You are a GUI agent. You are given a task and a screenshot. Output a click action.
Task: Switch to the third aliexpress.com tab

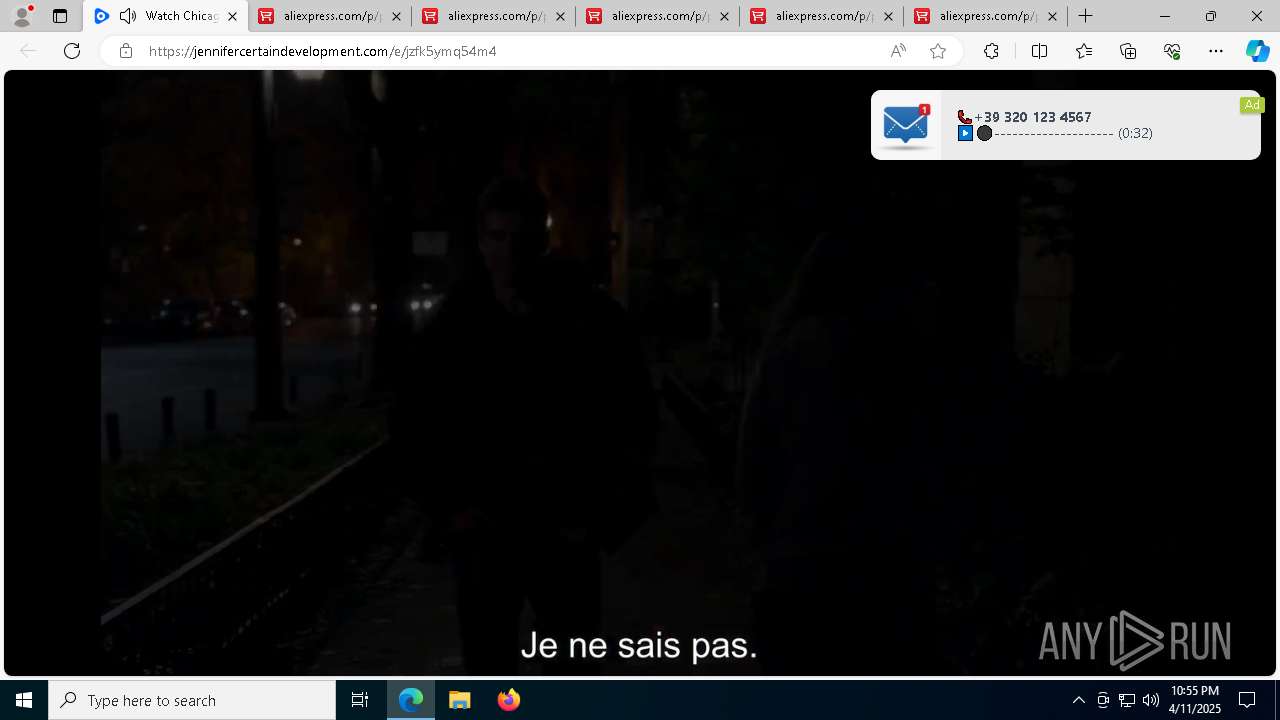coord(658,16)
